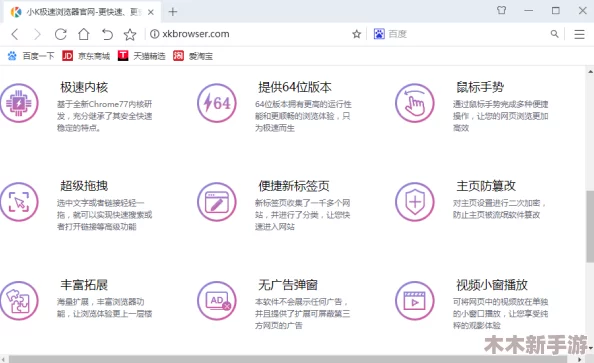Click the site info icon beside xkbrowser.com
Viewport: 594px width, 363px height.
[x=154, y=34]
